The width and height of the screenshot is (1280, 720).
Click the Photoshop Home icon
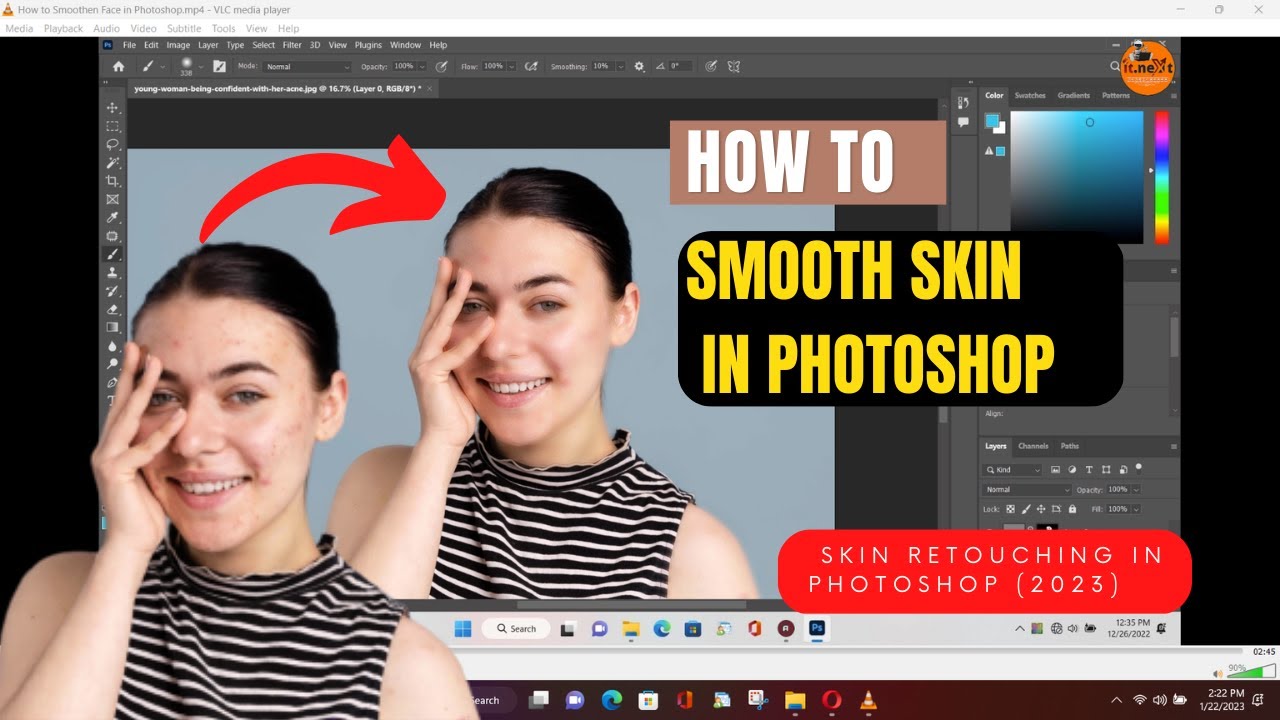(118, 66)
